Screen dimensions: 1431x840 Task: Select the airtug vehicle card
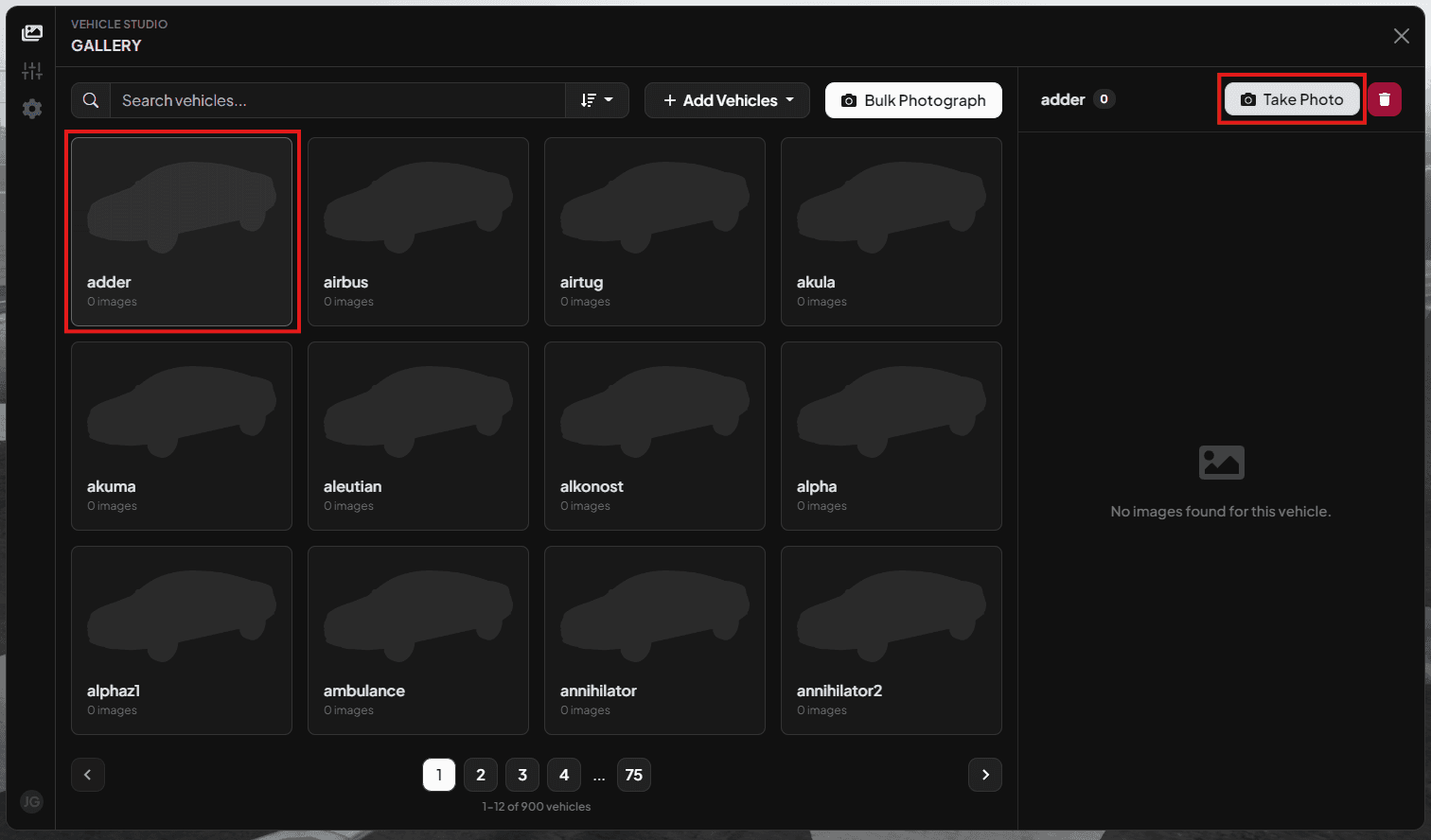pyautogui.click(x=655, y=232)
